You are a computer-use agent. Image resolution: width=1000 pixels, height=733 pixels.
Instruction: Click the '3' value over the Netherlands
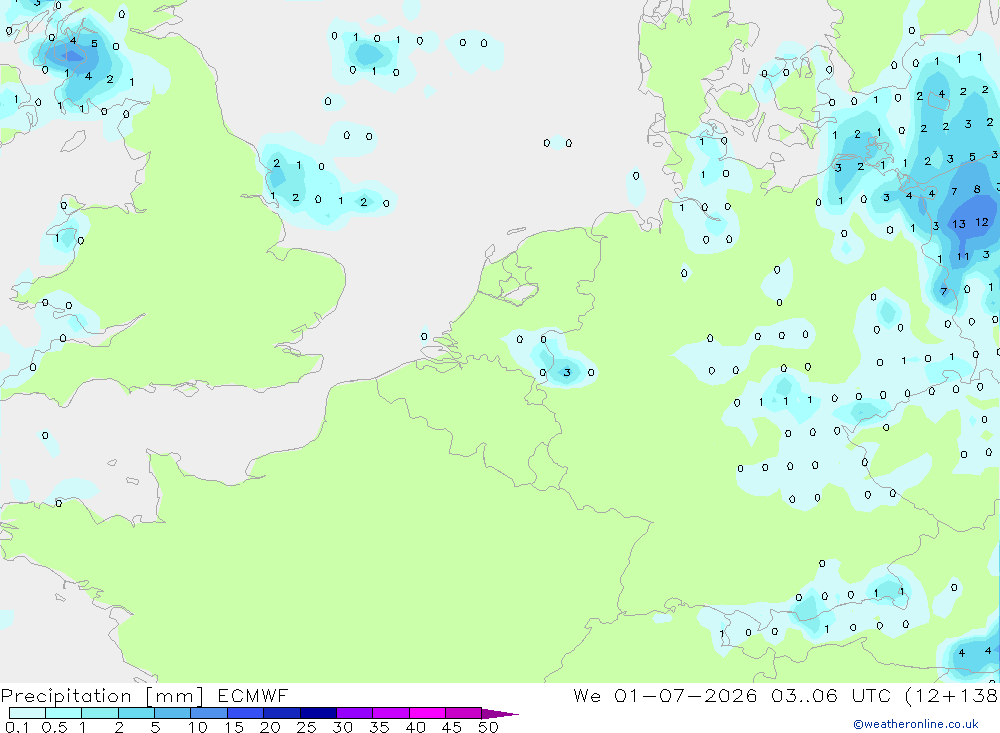point(567,373)
